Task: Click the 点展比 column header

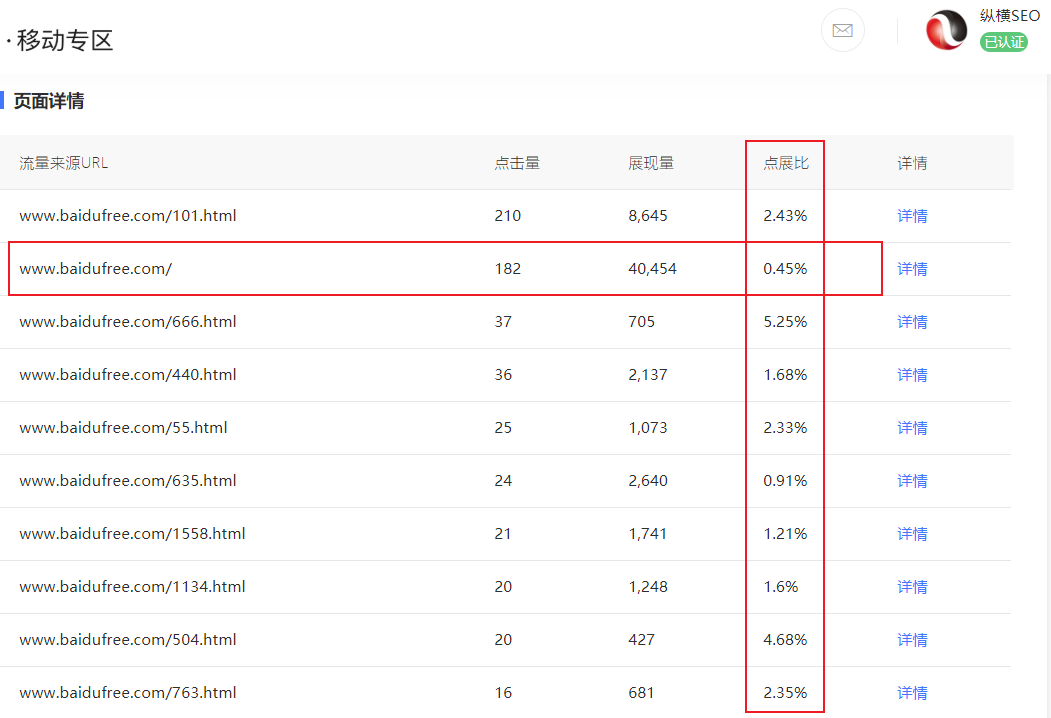Action: click(x=786, y=163)
